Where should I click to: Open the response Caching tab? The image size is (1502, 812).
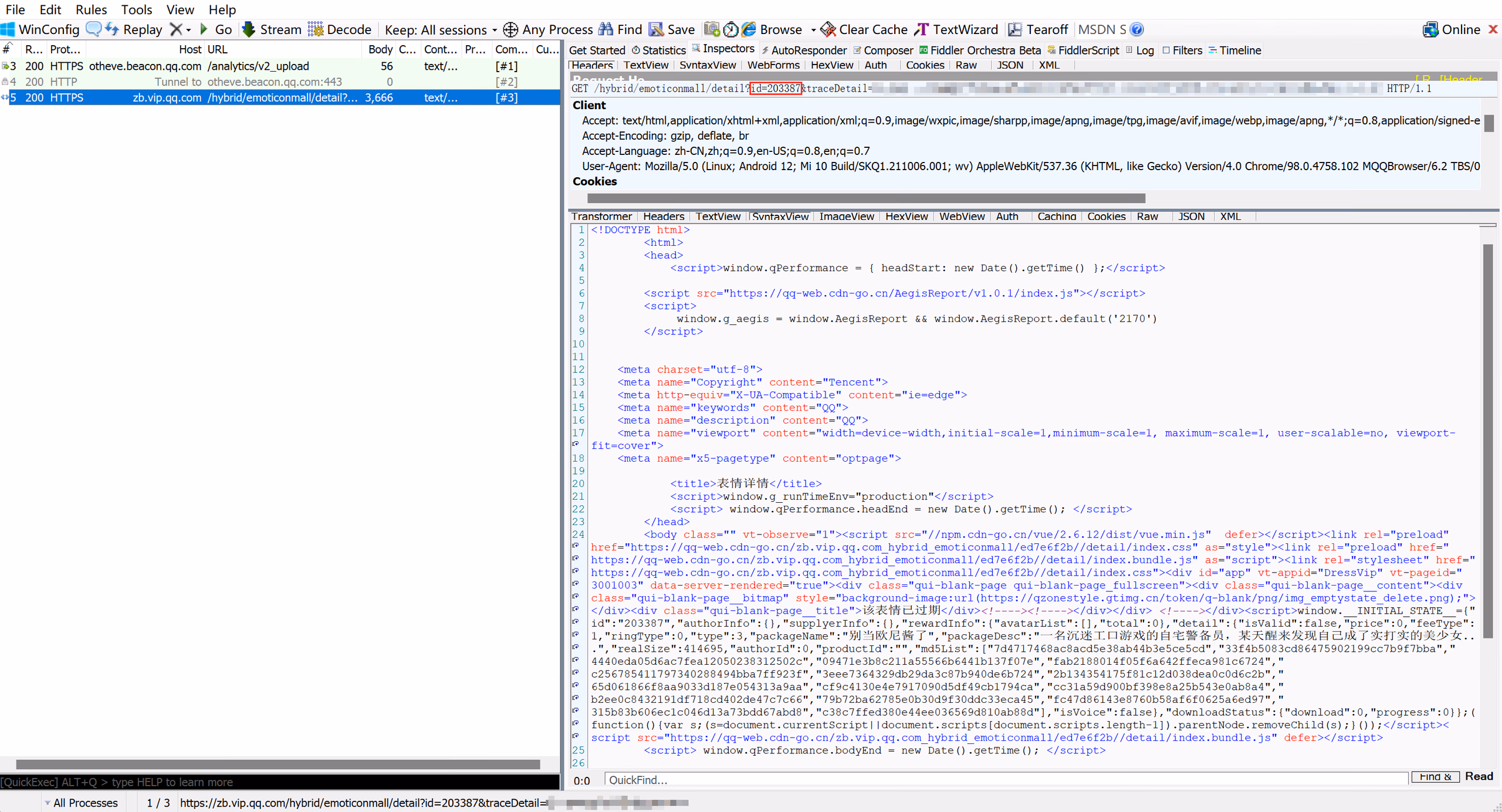click(1056, 216)
